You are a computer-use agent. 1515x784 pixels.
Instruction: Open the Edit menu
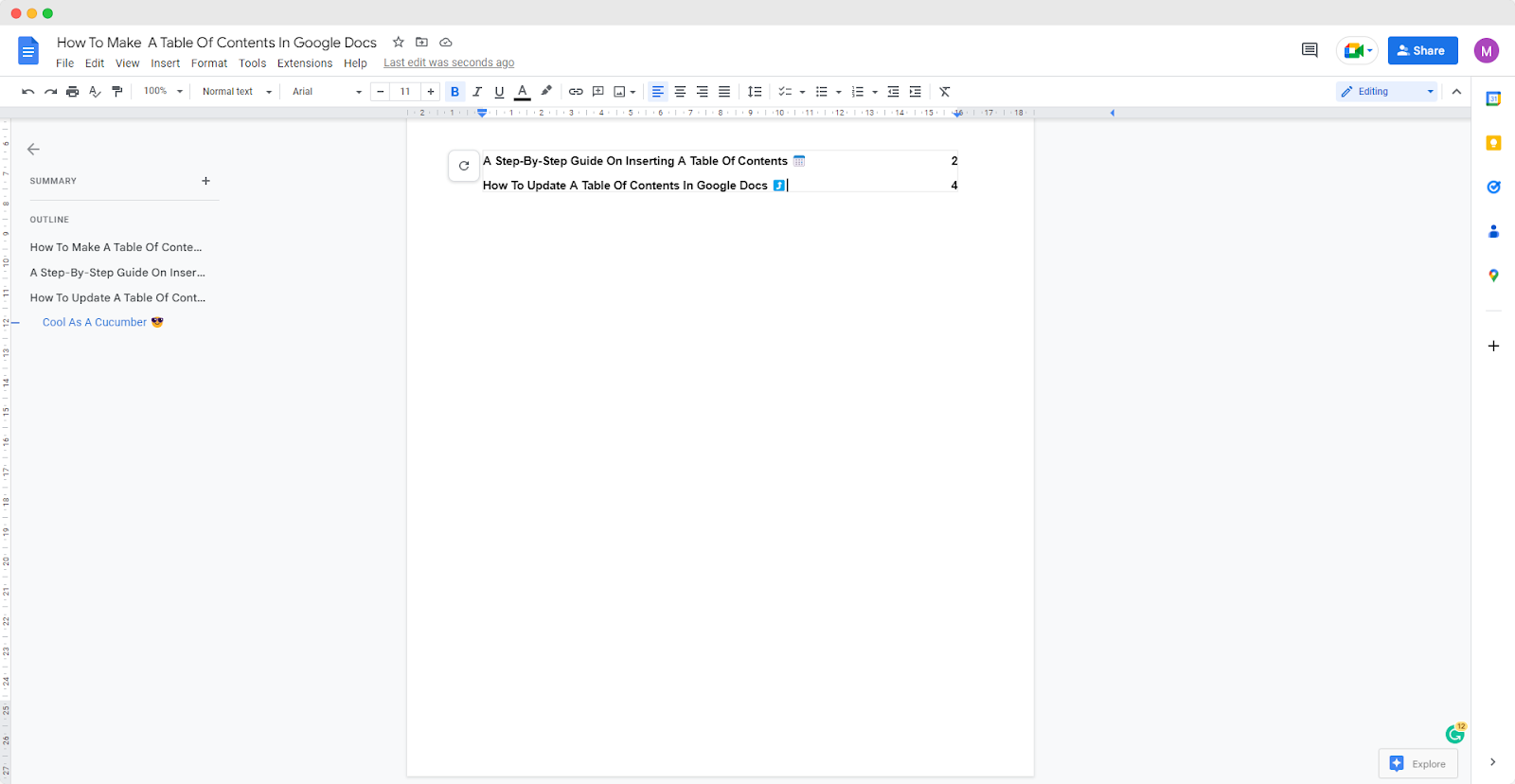click(x=95, y=63)
